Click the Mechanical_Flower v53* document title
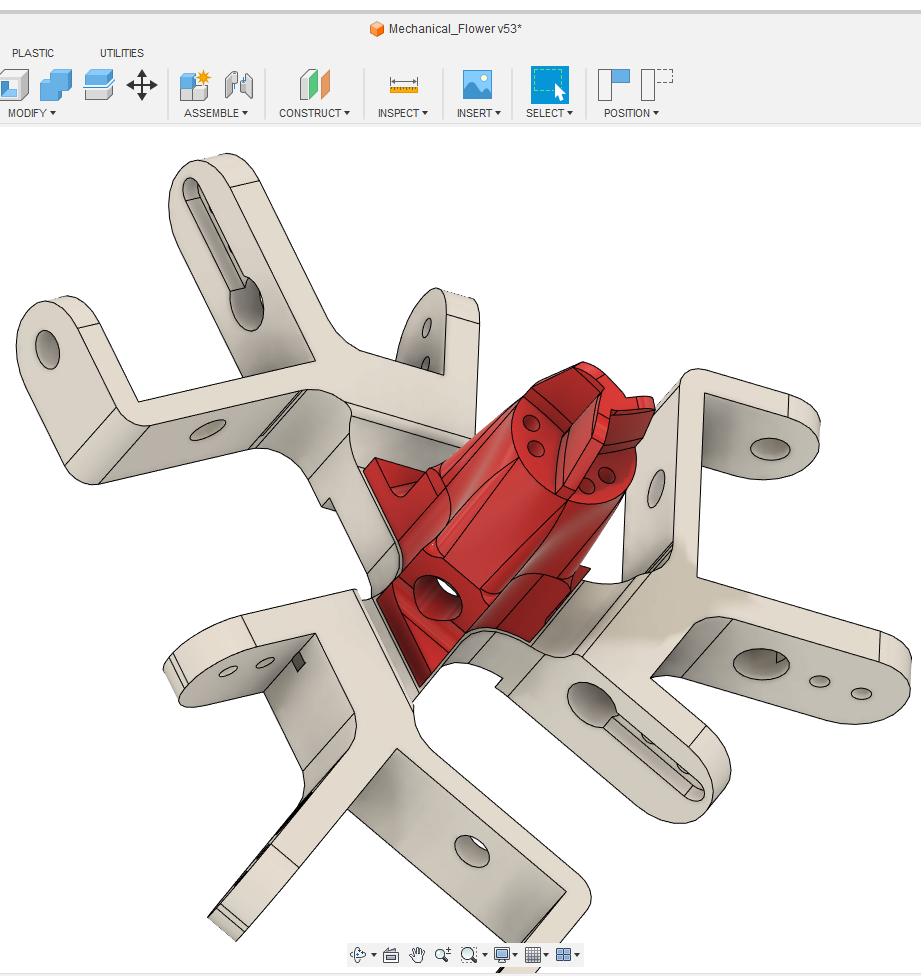Image resolution: width=921 pixels, height=976 pixels. pyautogui.click(x=455, y=29)
